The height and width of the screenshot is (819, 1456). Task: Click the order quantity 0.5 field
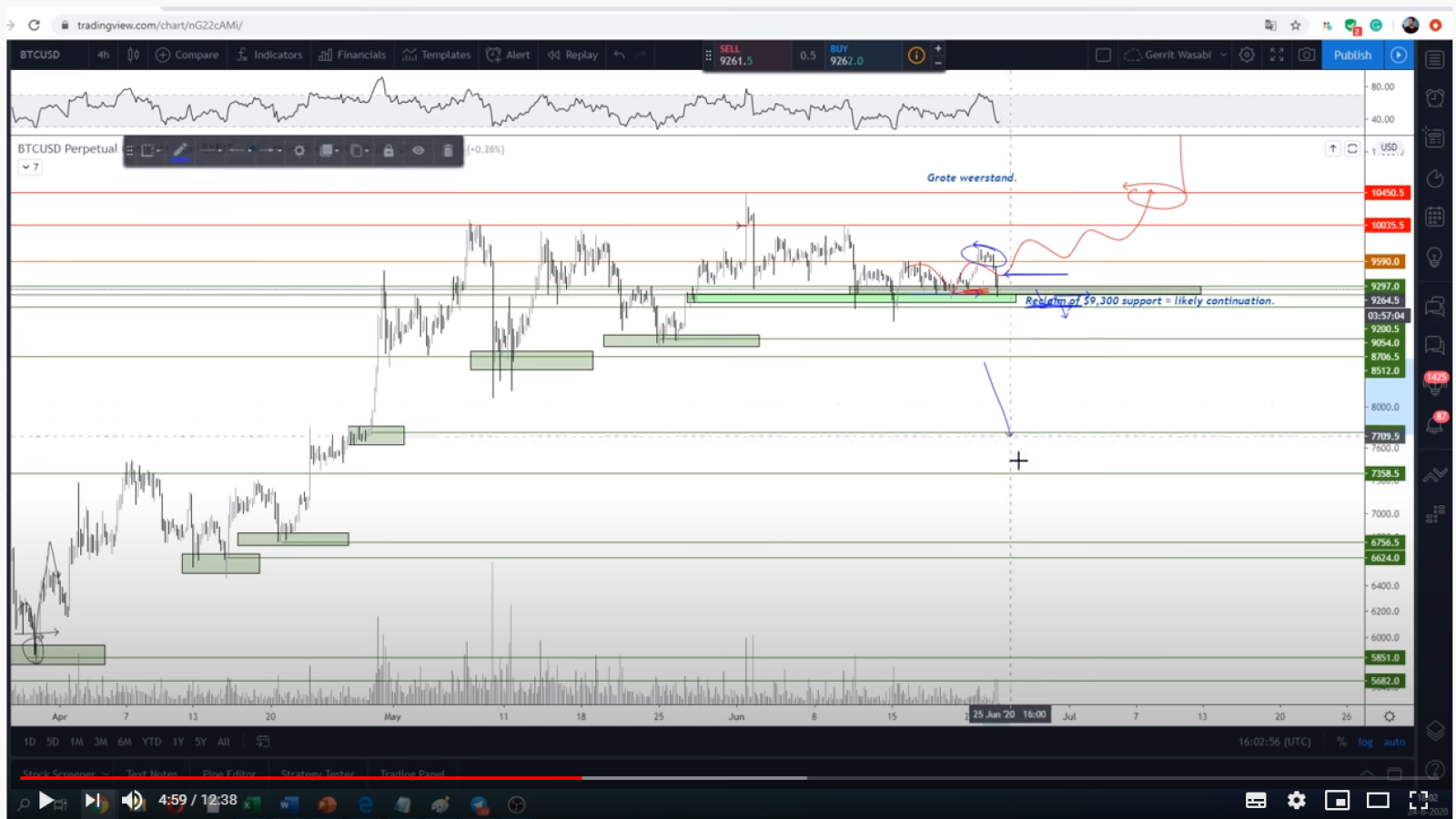coord(808,56)
